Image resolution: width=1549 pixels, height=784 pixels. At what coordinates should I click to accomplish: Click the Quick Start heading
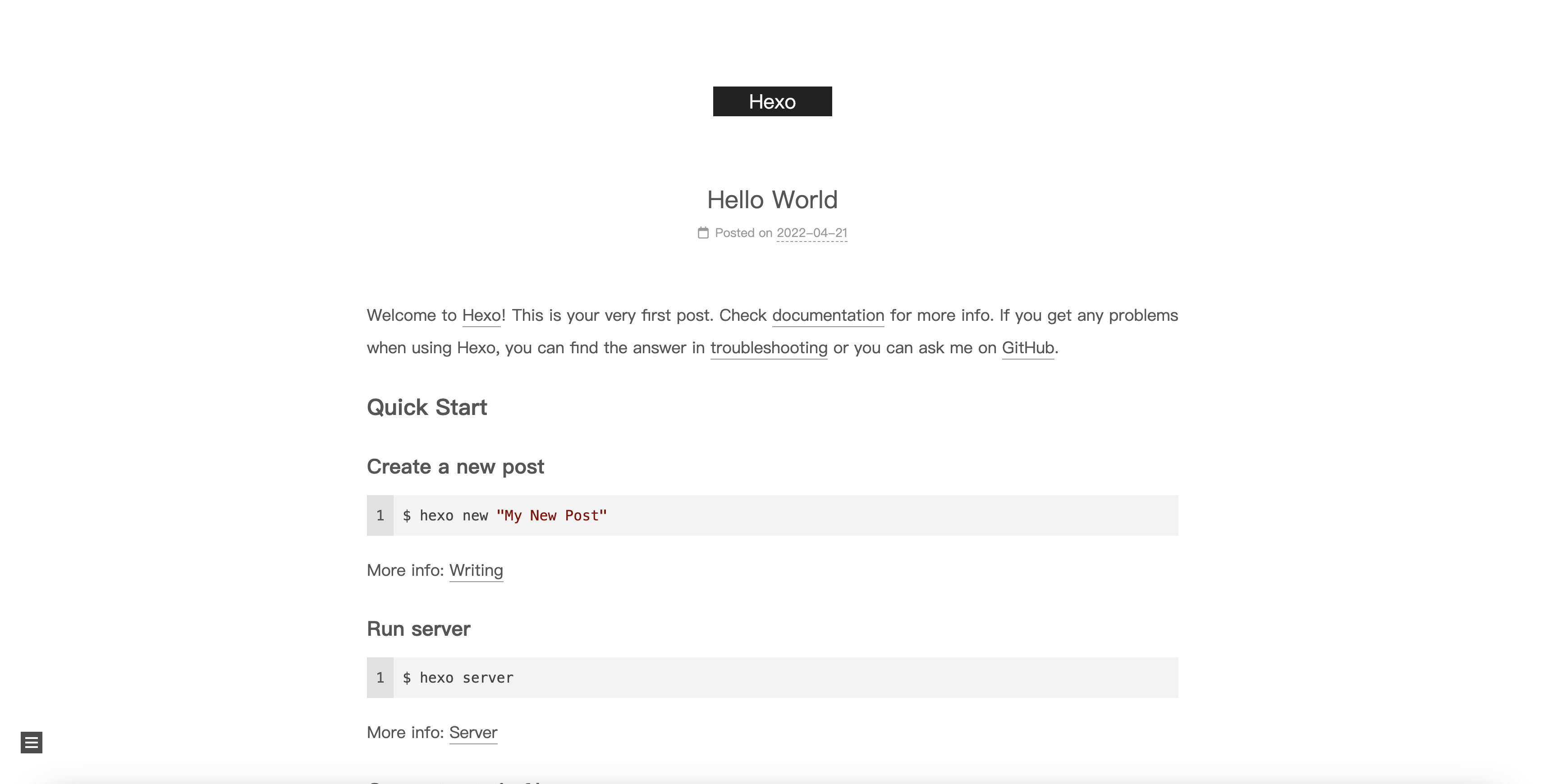click(427, 408)
